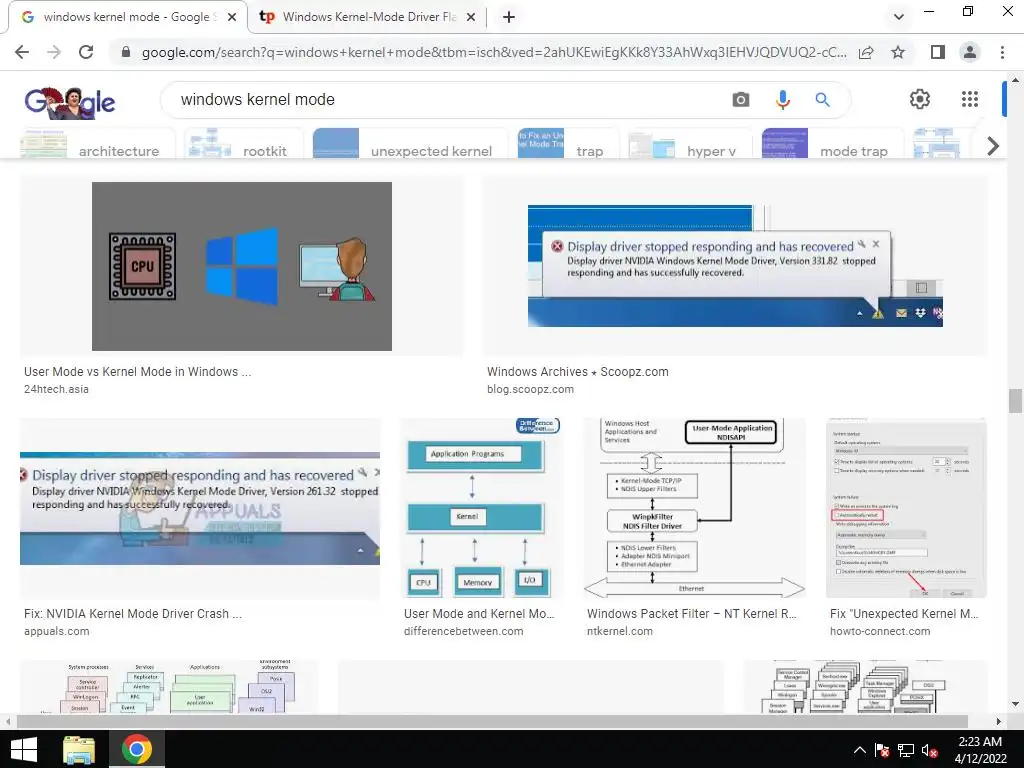
Task: Open muted volume icon in tray
Action: tap(929, 750)
